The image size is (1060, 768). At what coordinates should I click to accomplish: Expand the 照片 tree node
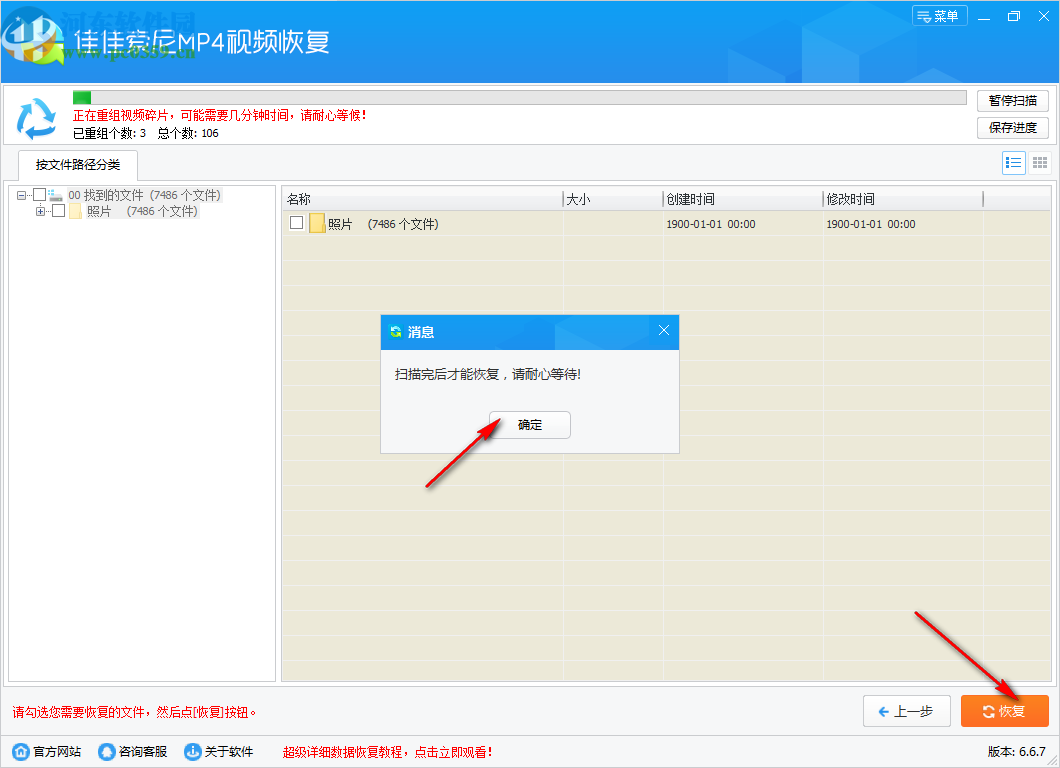tap(41, 212)
